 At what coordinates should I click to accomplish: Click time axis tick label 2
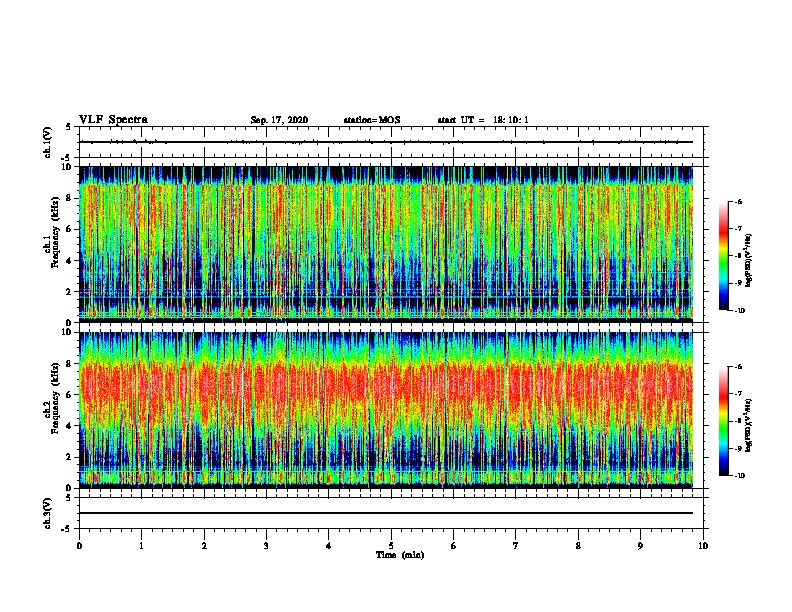coord(204,546)
